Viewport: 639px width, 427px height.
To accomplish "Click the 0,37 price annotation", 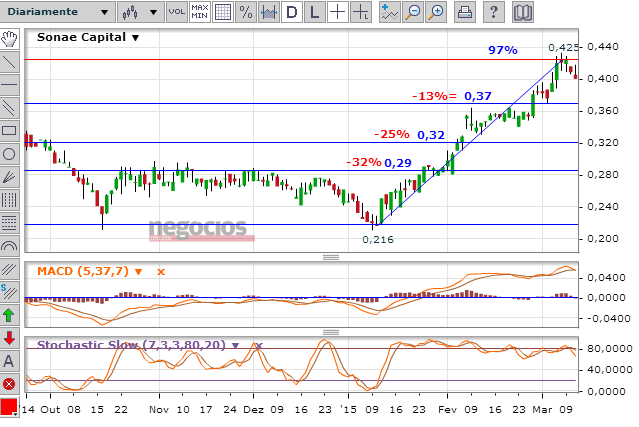I will [478, 97].
